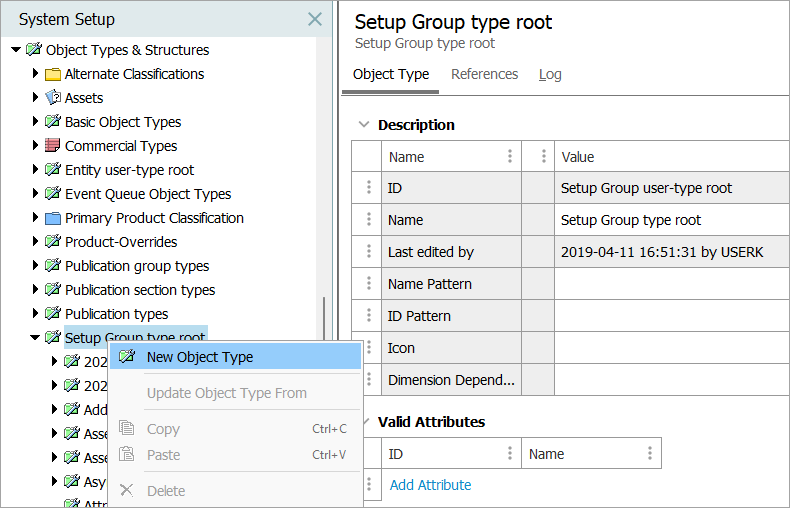Close the System Setup panel
The image size is (790, 508).
click(315, 19)
